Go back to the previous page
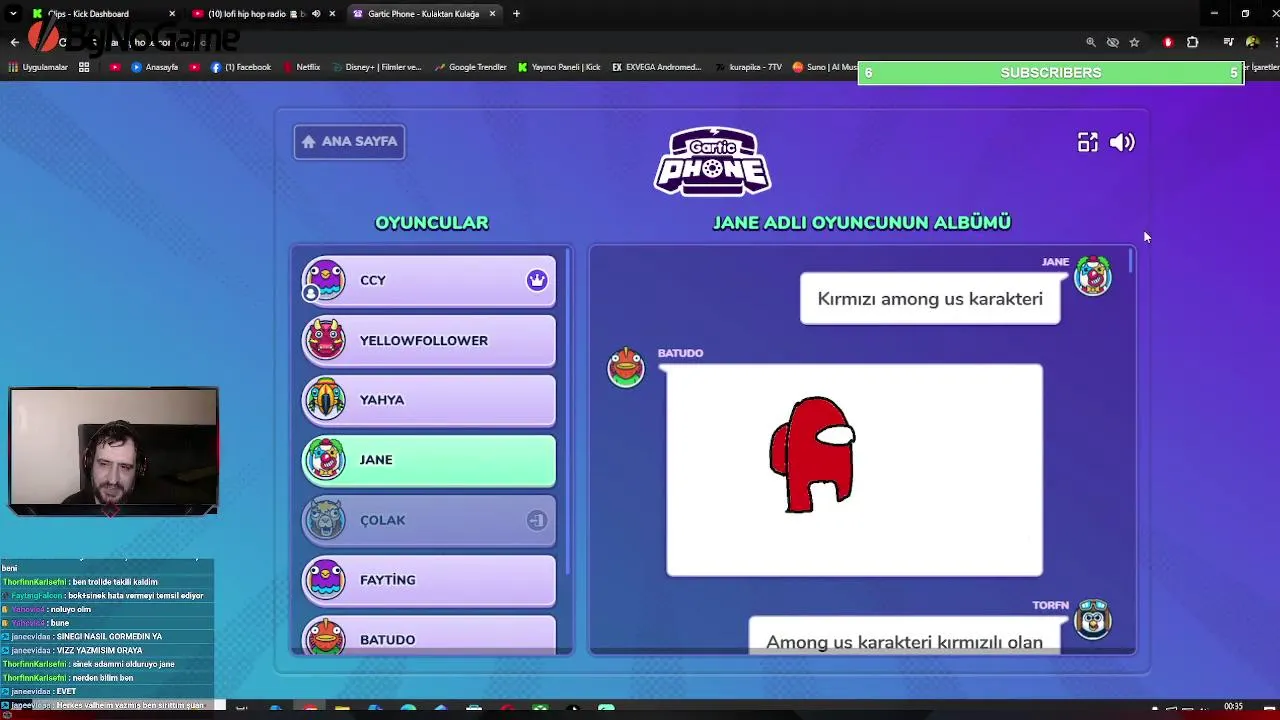 pyautogui.click(x=14, y=42)
